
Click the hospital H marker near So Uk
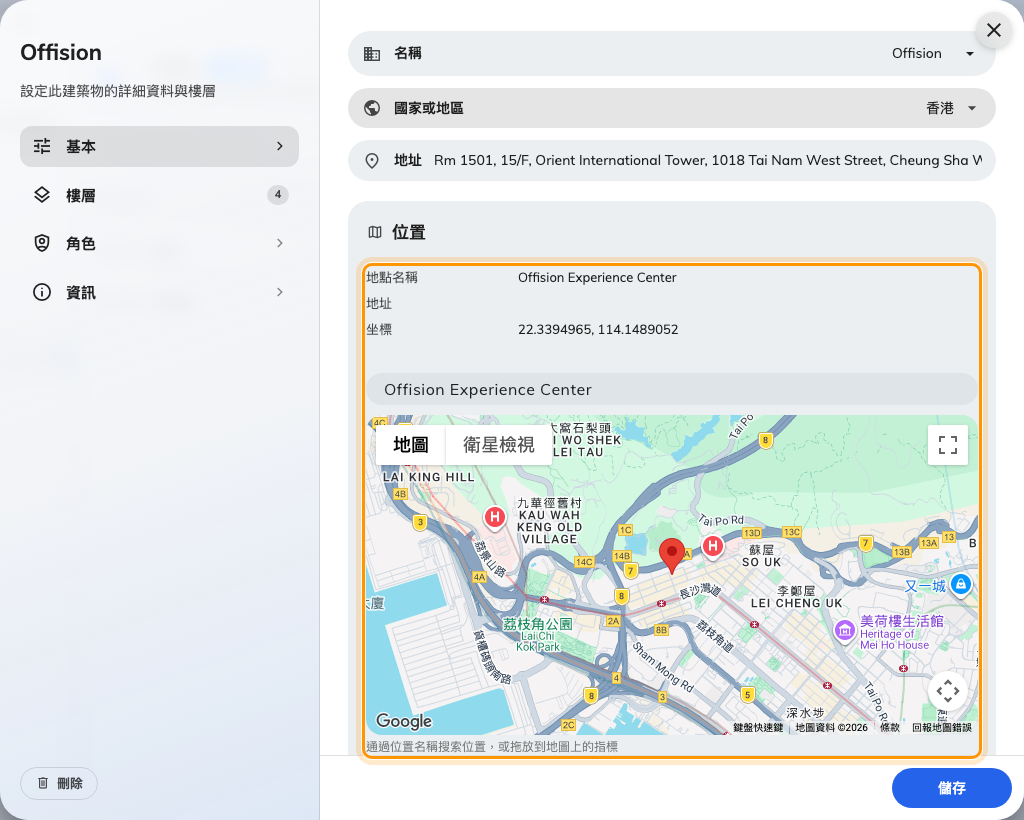(712, 546)
